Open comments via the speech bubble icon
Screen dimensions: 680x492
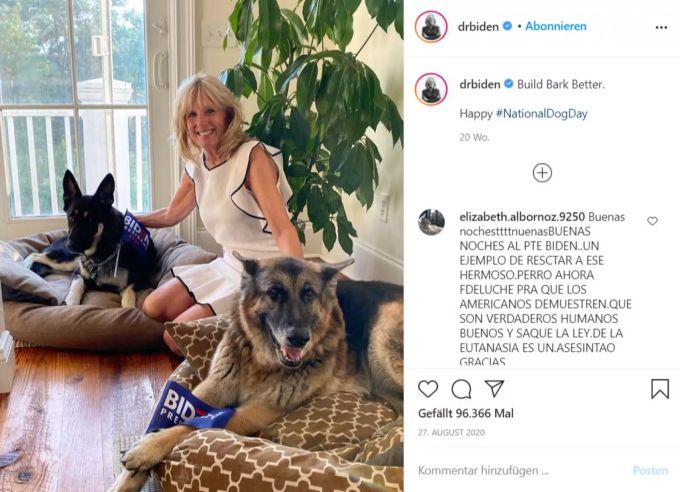pyautogui.click(x=461, y=389)
